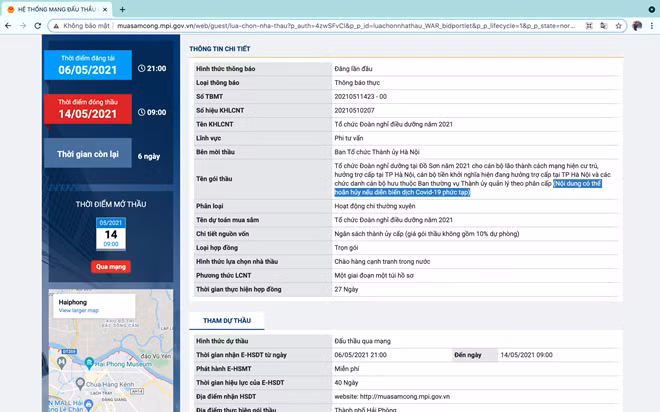Image resolution: width=660 pixels, height=412 pixels.
Task: Click the Chi tiết nguồn vốn value text
Action: click(427, 234)
